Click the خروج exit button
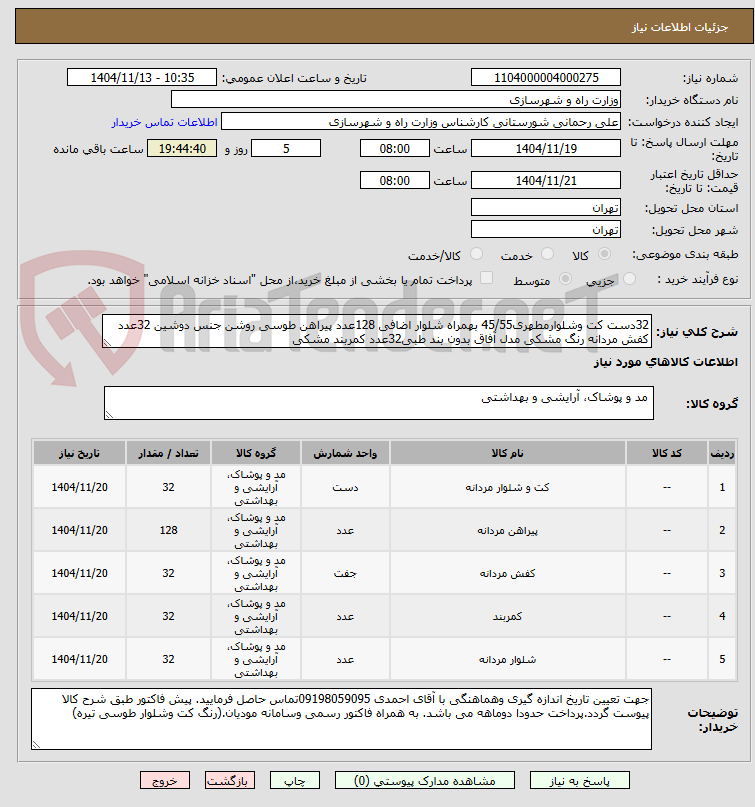This screenshot has height=807, width=755. click(165, 781)
